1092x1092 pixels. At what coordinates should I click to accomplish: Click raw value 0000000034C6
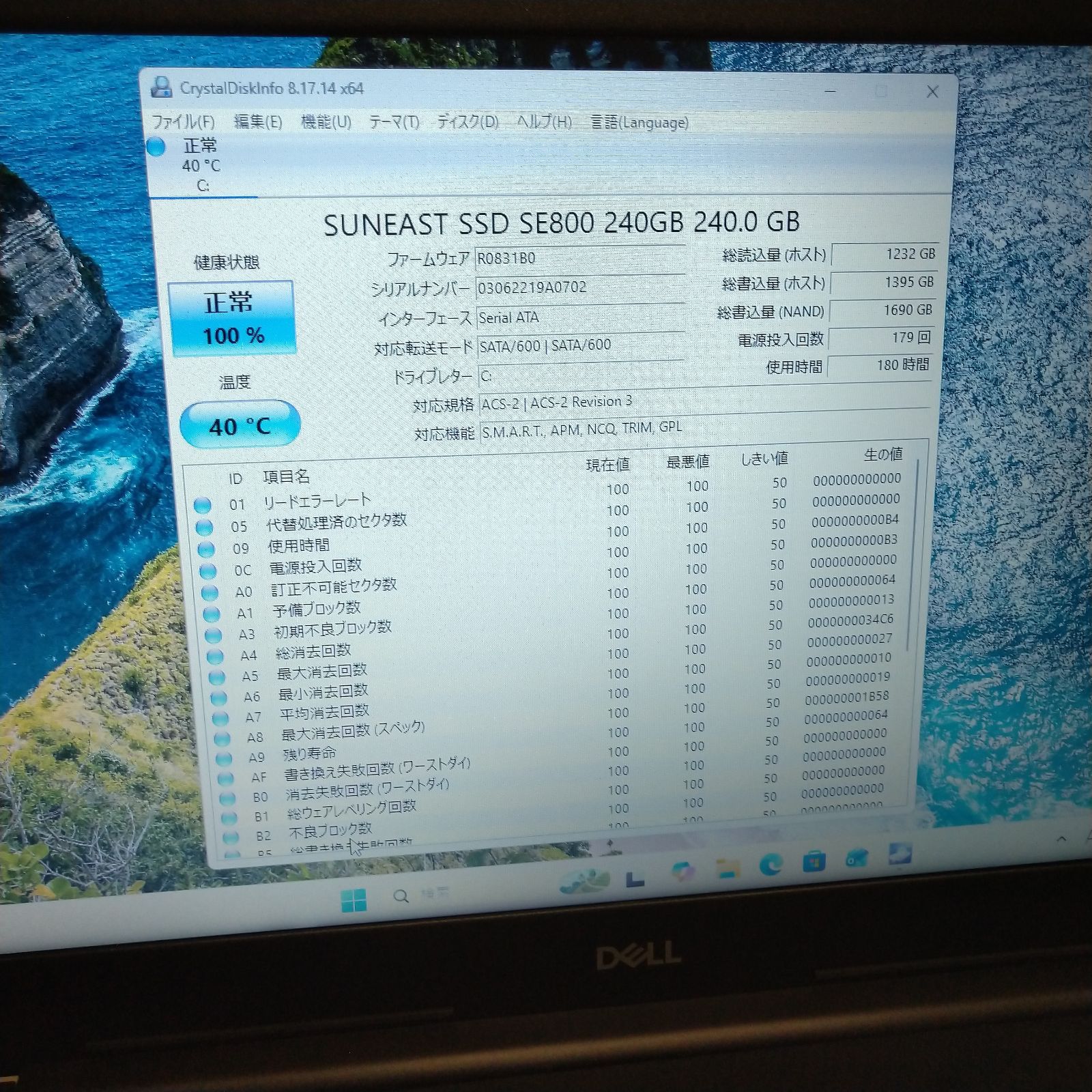click(850, 621)
